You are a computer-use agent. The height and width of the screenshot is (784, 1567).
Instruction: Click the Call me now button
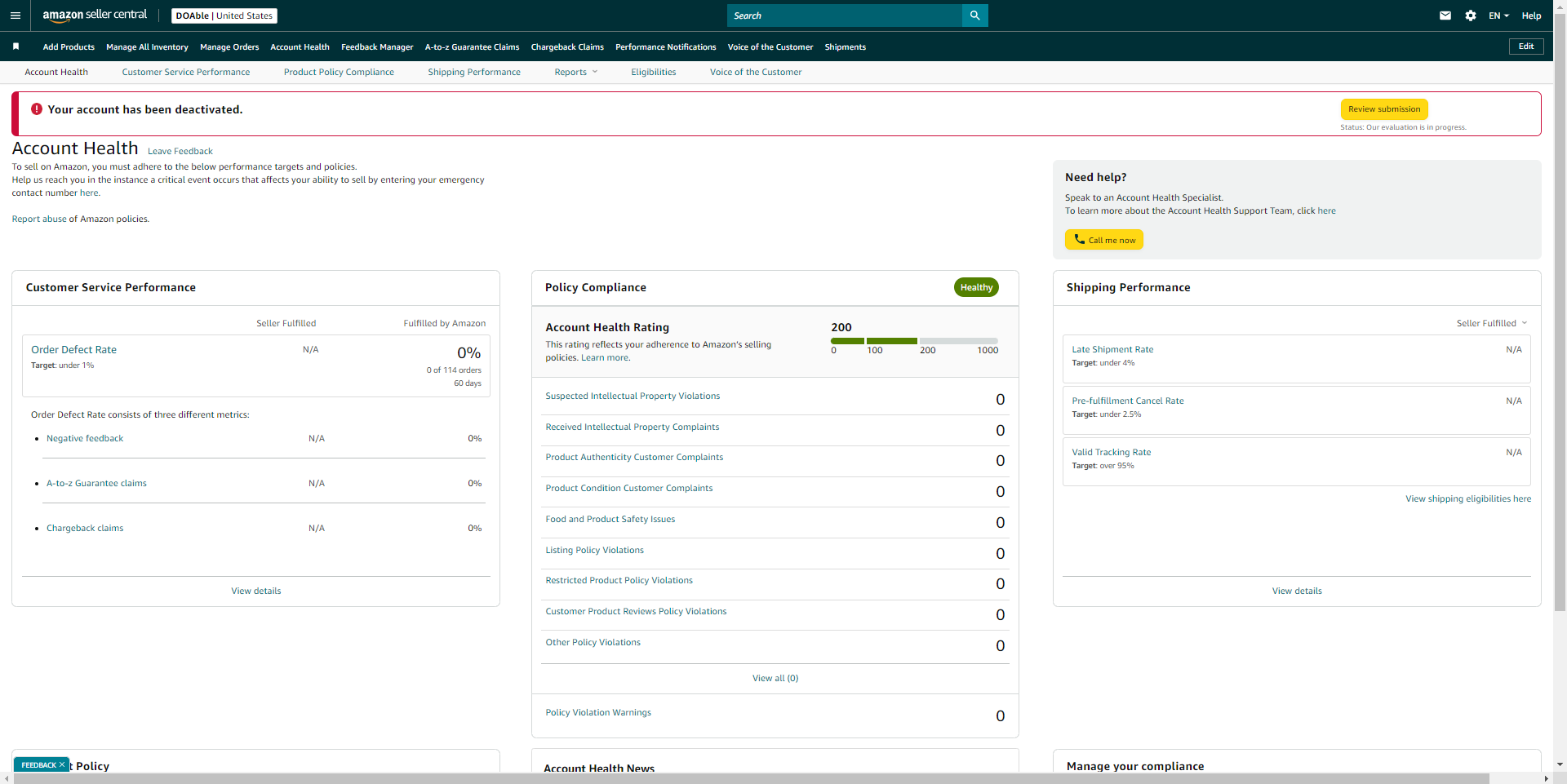pyautogui.click(x=1104, y=240)
